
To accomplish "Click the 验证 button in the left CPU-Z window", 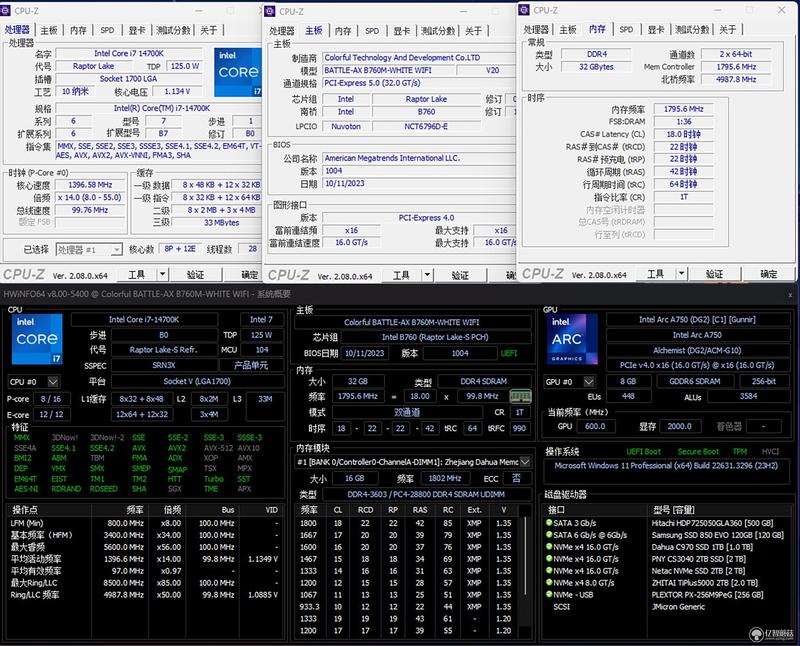I will pyautogui.click(x=195, y=275).
